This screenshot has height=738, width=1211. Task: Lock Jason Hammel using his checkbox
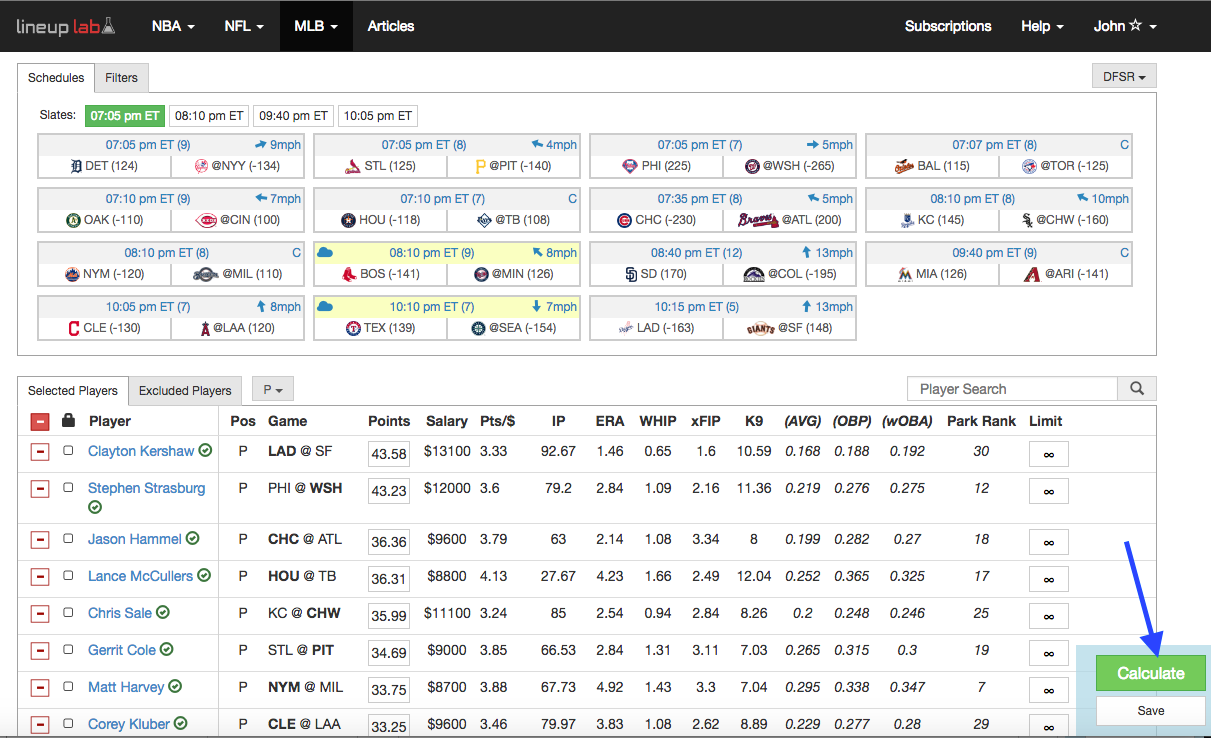click(68, 539)
